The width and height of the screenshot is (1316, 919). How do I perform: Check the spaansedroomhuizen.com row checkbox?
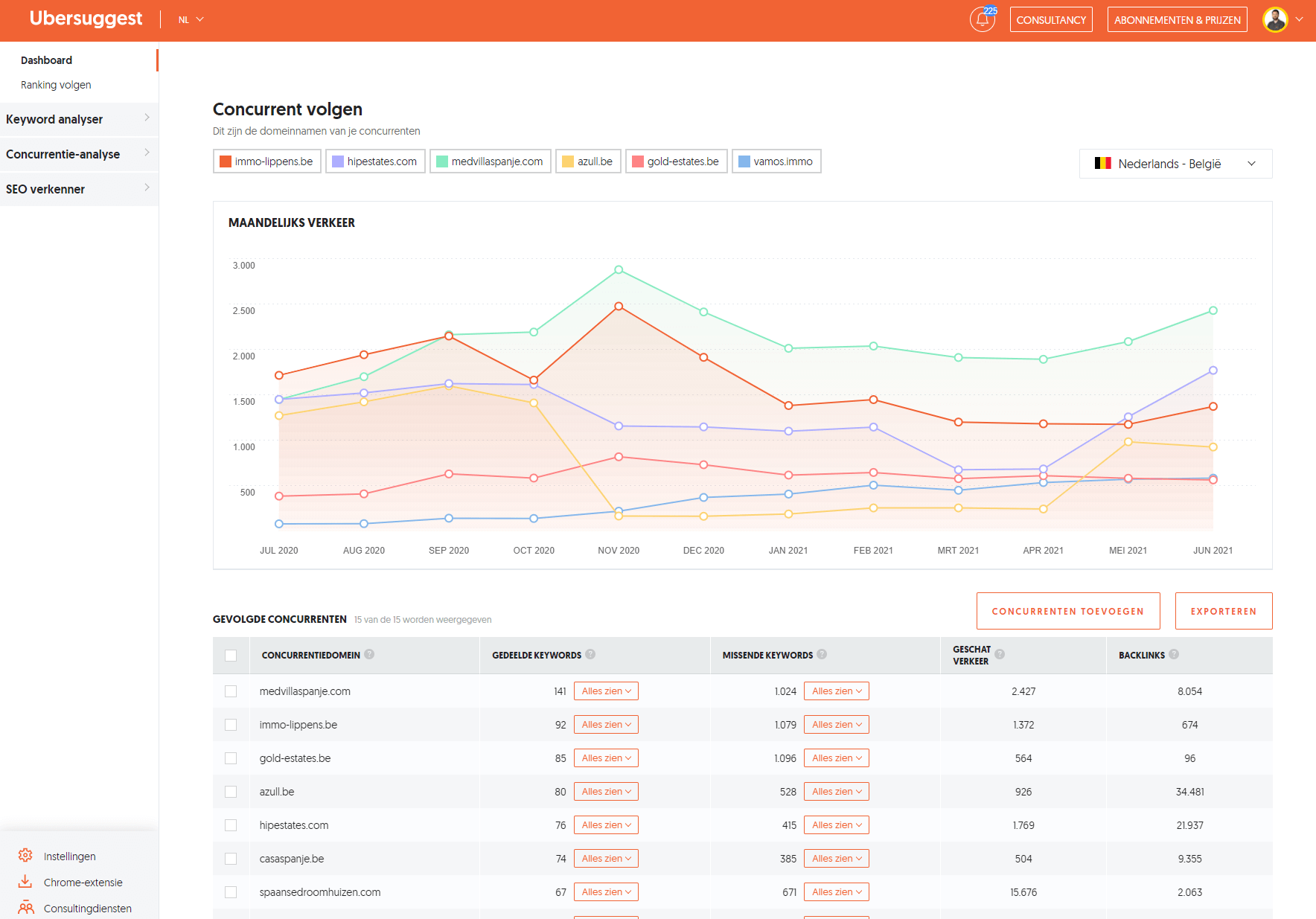click(231, 892)
